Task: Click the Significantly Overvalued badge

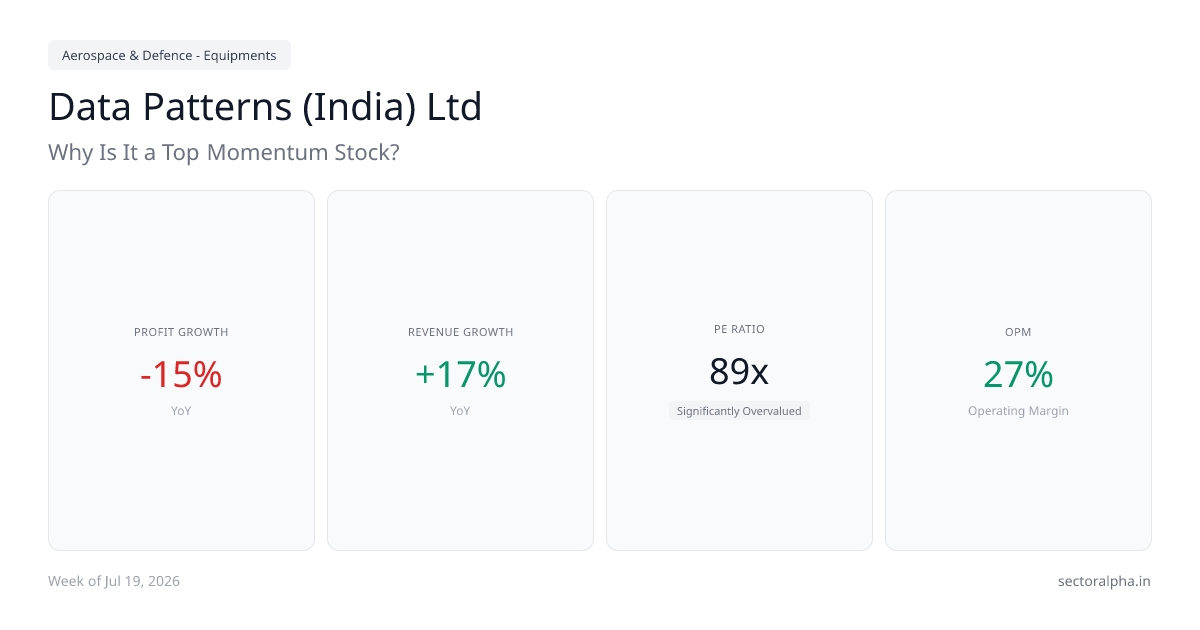Action: tap(739, 411)
